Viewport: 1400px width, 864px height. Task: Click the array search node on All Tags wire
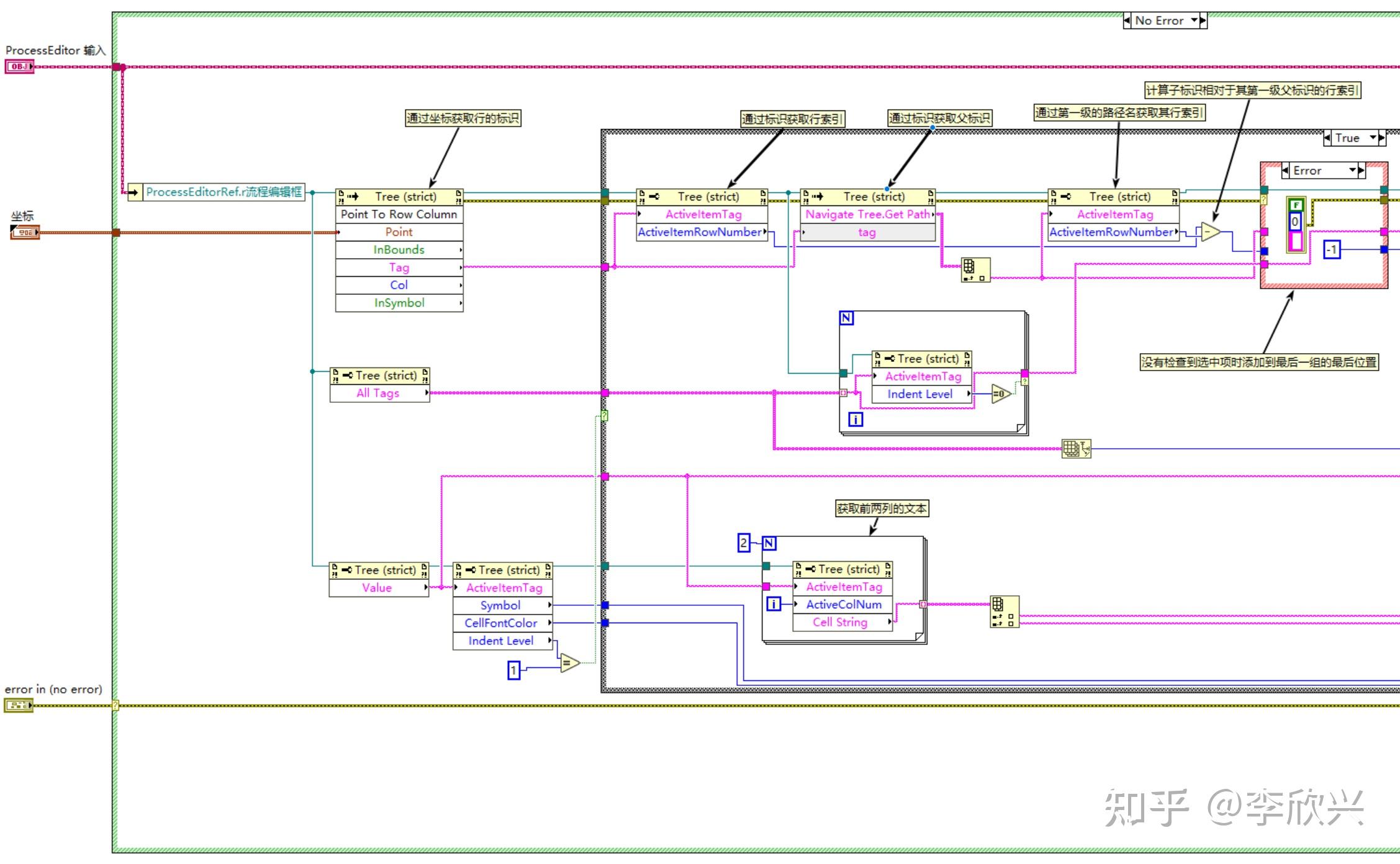point(1077,448)
